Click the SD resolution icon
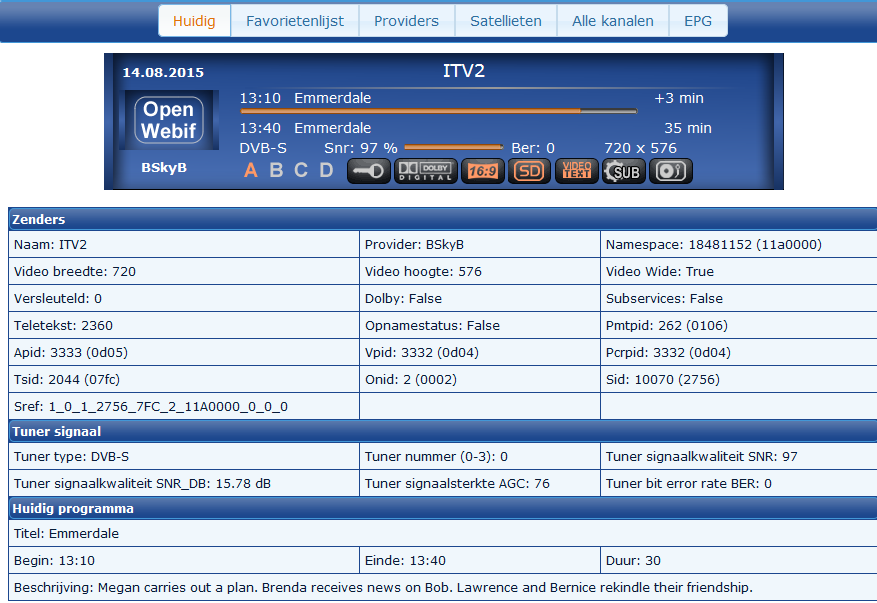Viewport: 877px width, 603px height. (530, 171)
